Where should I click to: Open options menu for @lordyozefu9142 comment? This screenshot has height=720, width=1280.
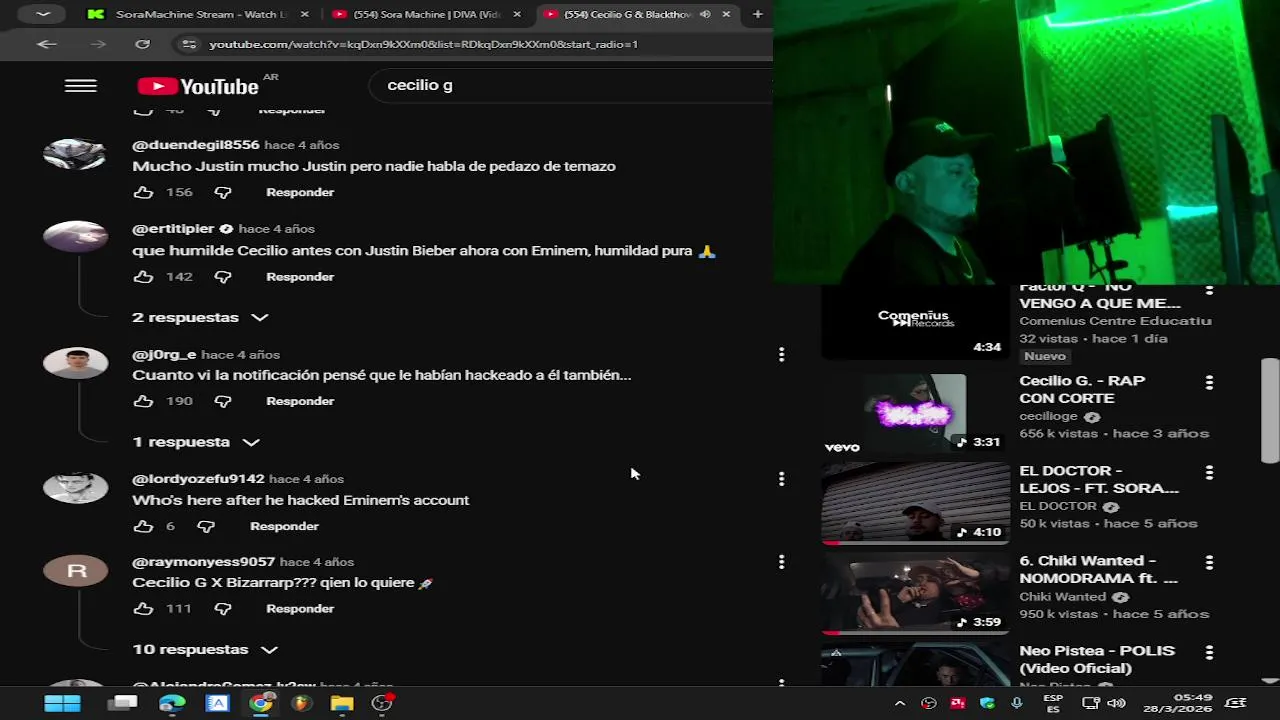pos(781,479)
